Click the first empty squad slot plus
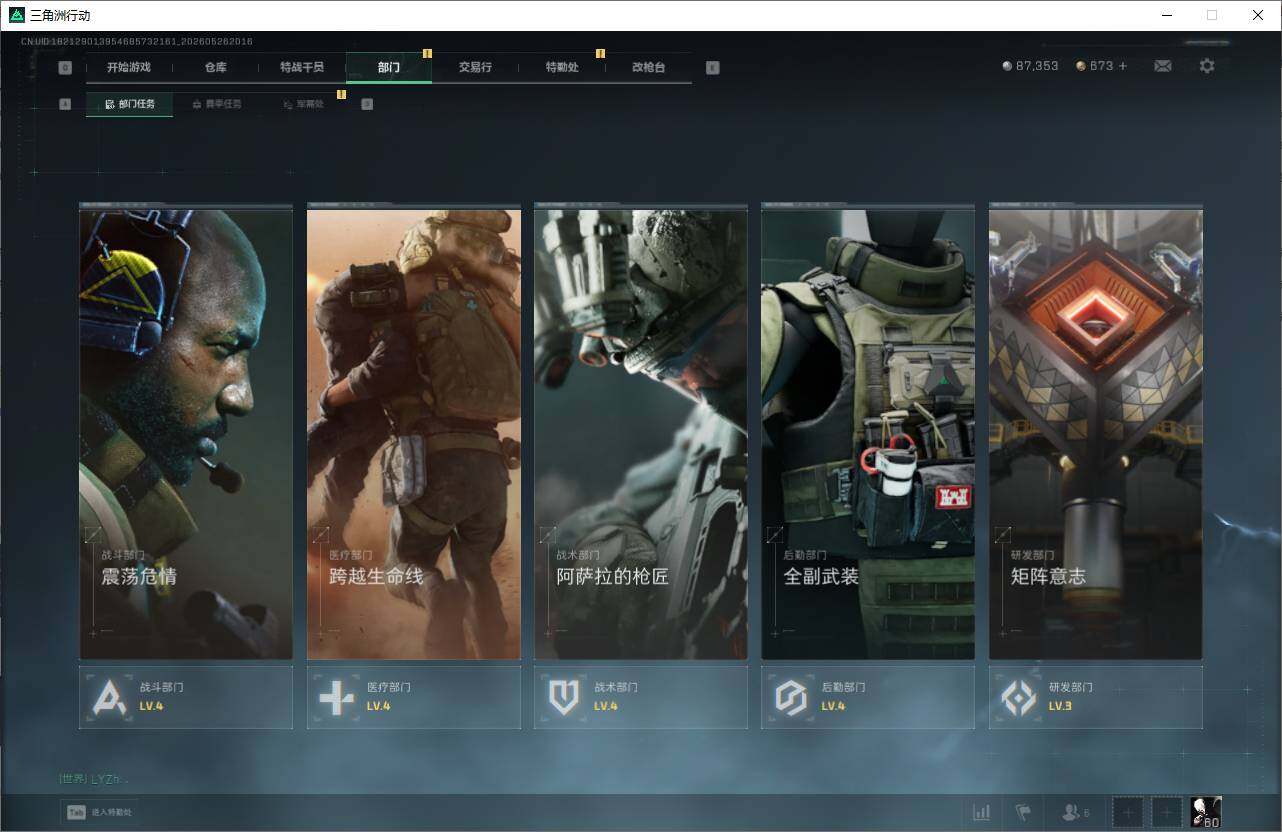Image resolution: width=1282 pixels, height=832 pixels. 1128,812
